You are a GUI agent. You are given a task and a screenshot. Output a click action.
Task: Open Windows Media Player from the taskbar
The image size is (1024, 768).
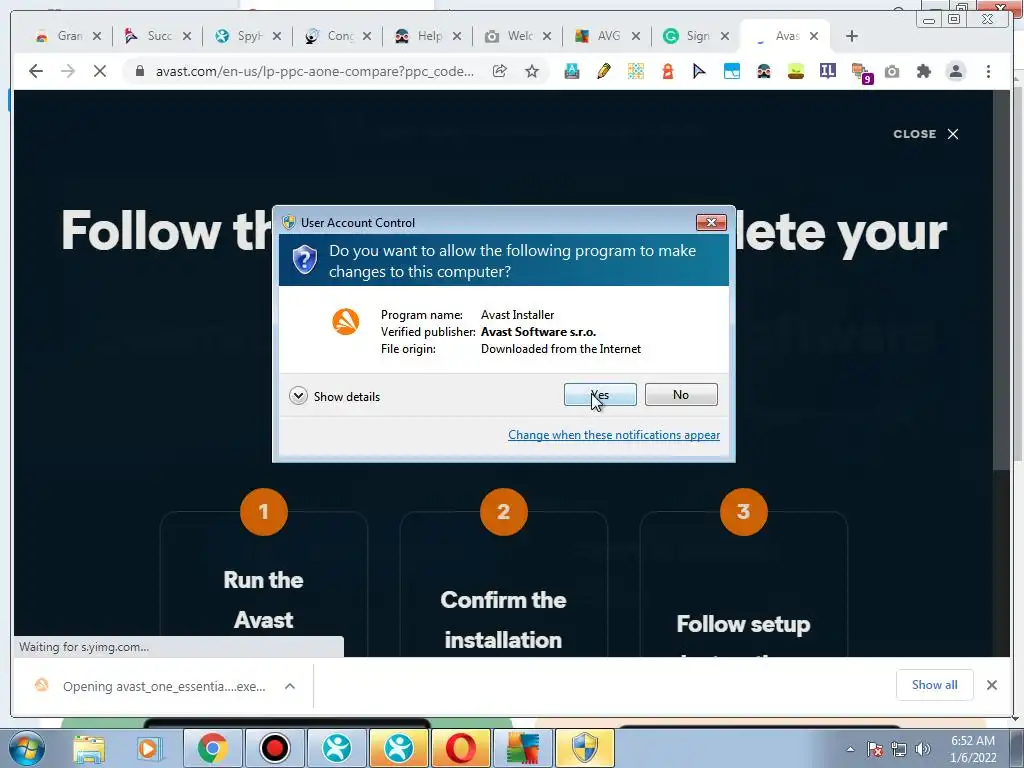click(x=150, y=748)
